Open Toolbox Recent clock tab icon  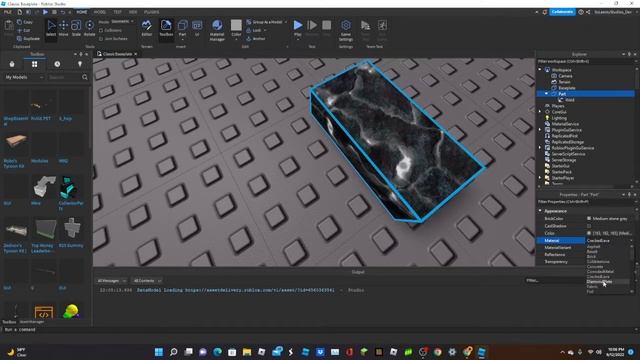coord(57,64)
